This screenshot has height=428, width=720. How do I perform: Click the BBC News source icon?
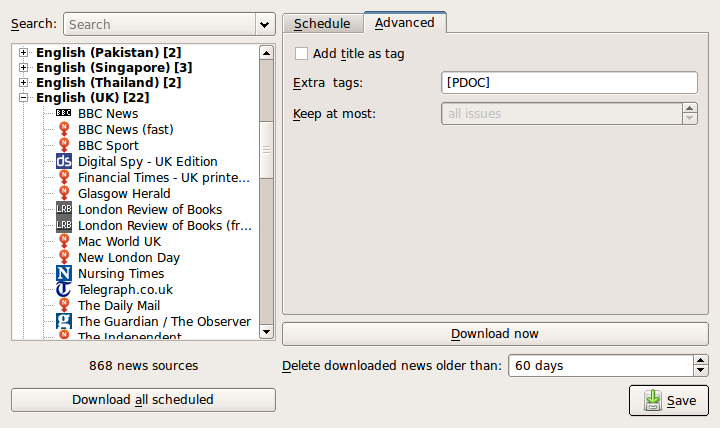[x=64, y=113]
